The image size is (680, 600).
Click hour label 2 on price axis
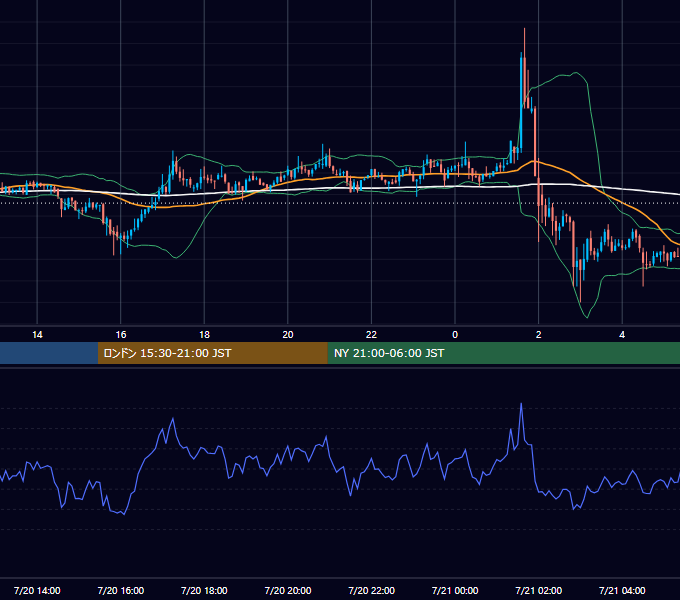[x=539, y=335]
